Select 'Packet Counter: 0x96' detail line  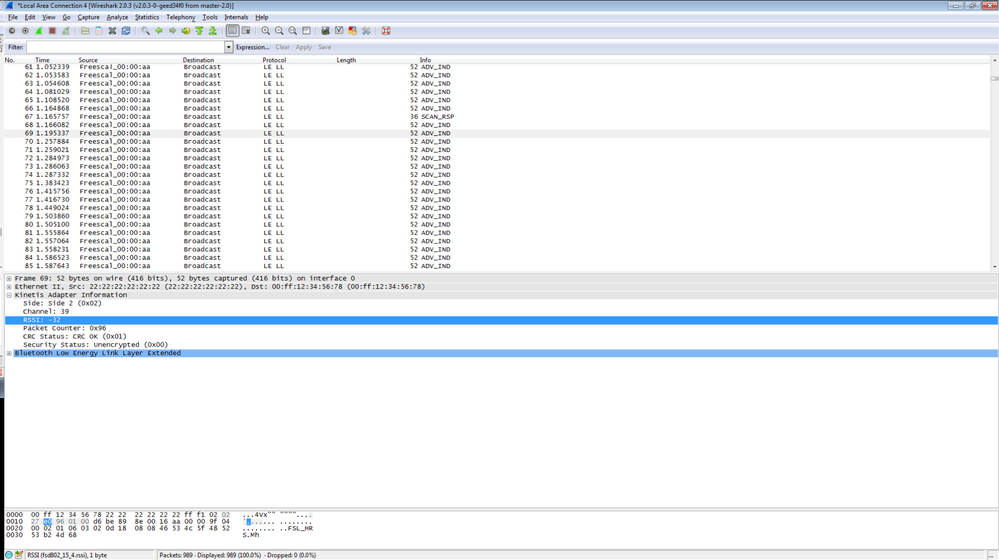point(64,328)
